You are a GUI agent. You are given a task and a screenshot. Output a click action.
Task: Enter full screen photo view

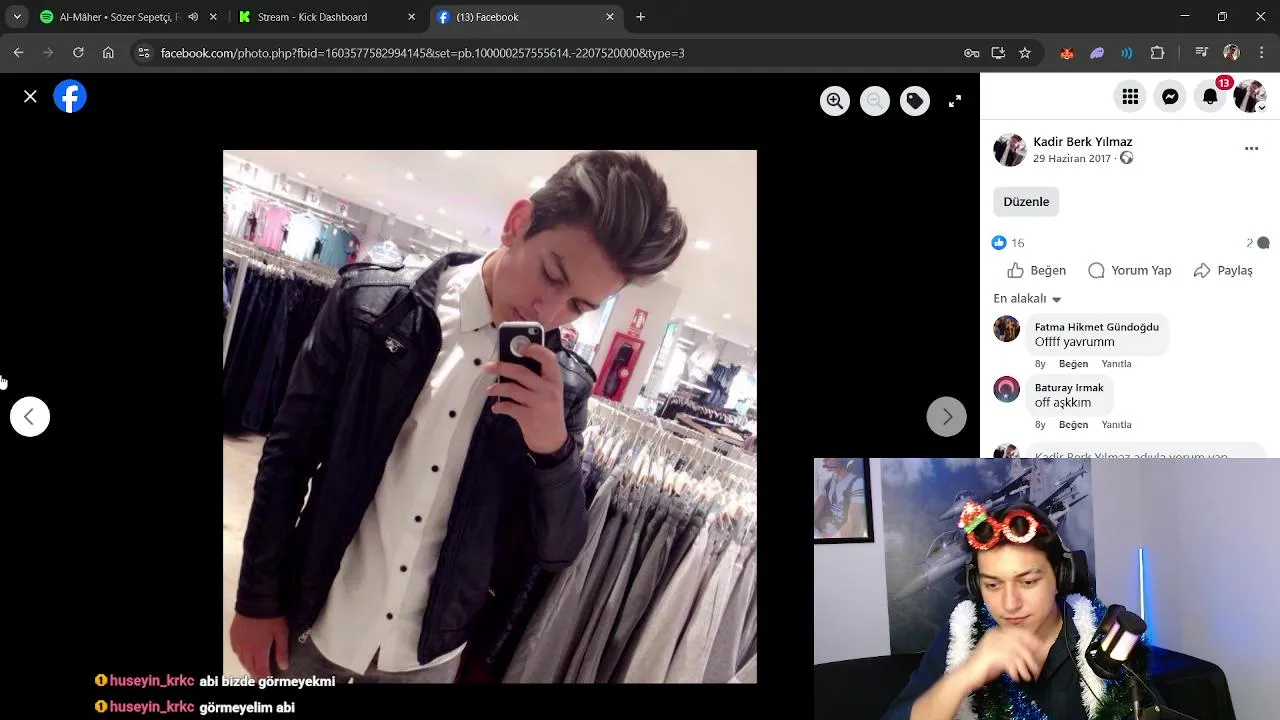click(x=955, y=101)
